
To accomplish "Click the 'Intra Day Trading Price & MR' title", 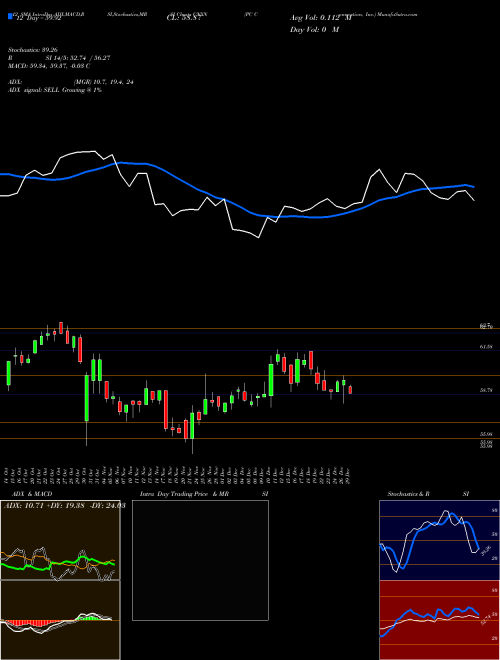I will [184, 494].
